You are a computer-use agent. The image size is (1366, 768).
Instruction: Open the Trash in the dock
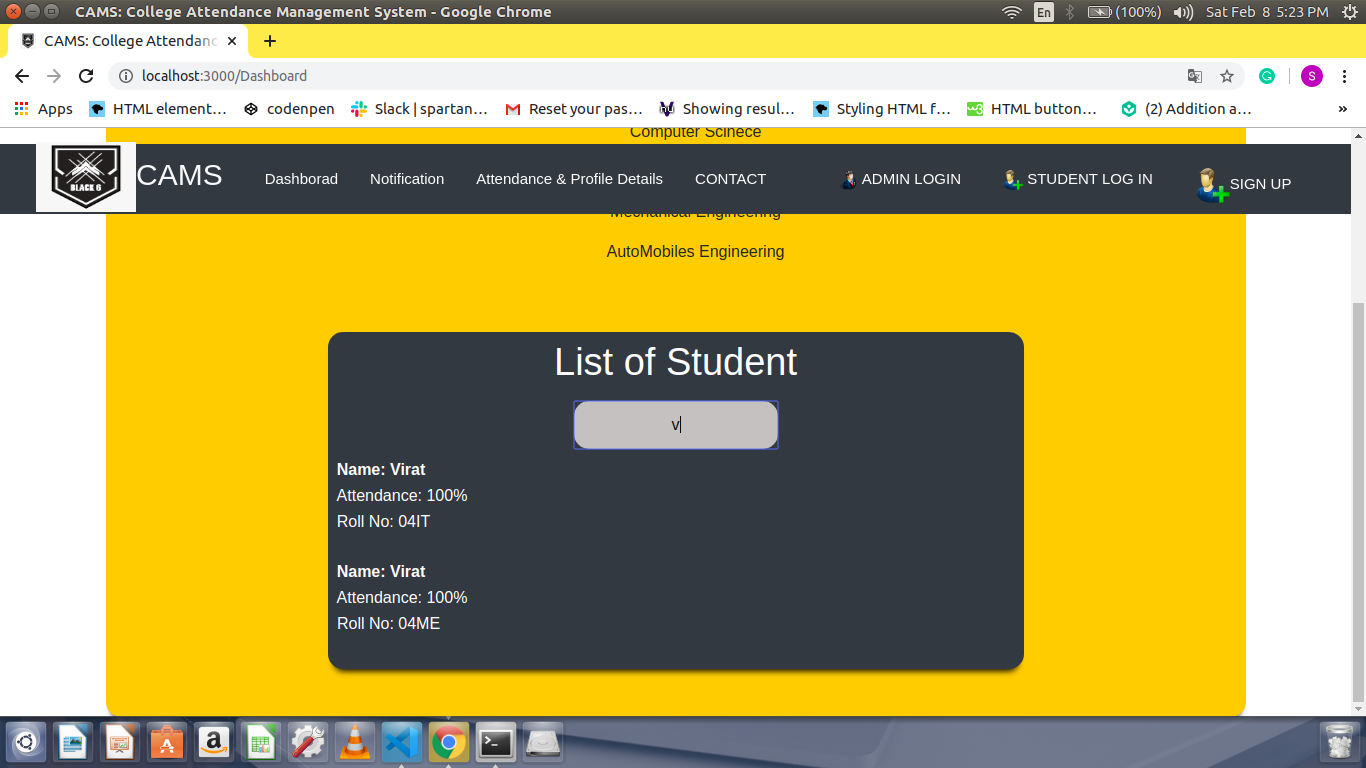point(1339,742)
